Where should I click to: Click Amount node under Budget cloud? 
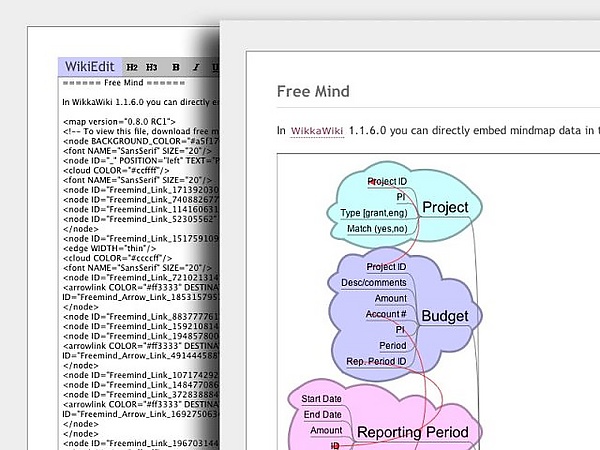(390, 298)
